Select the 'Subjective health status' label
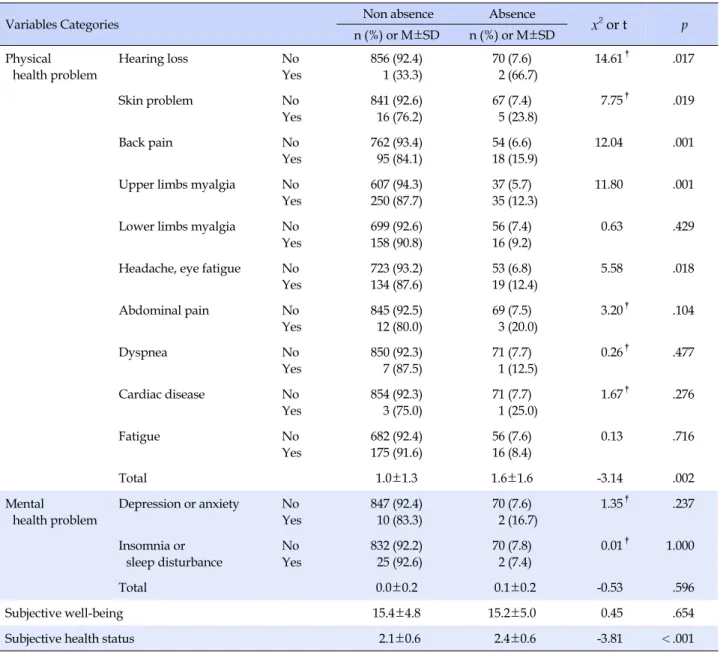The width and height of the screenshot is (723, 652). (69, 639)
